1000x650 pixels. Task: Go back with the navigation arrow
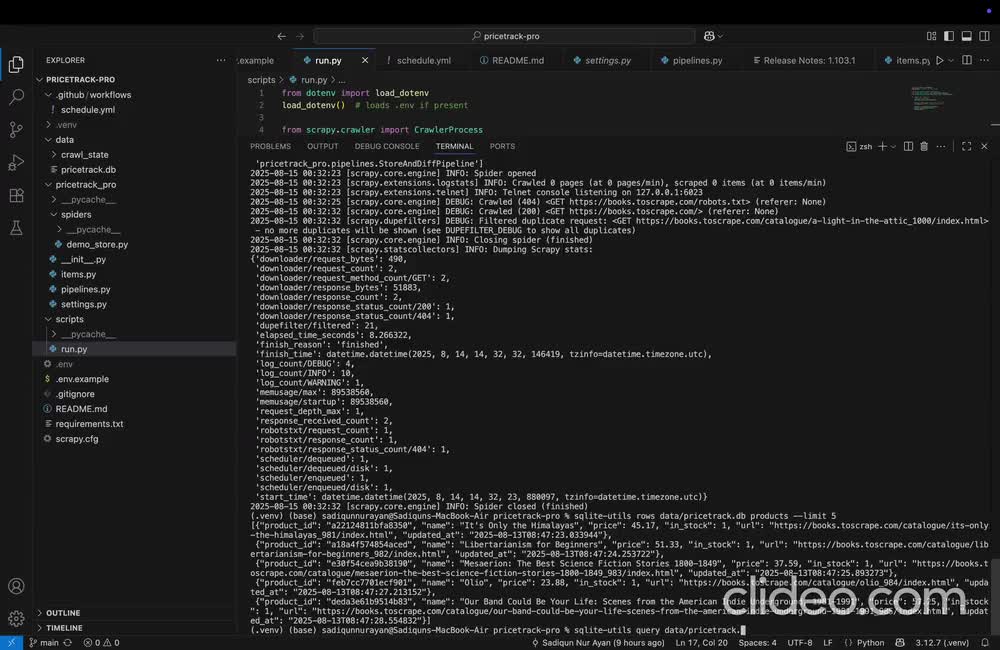tap(281, 36)
